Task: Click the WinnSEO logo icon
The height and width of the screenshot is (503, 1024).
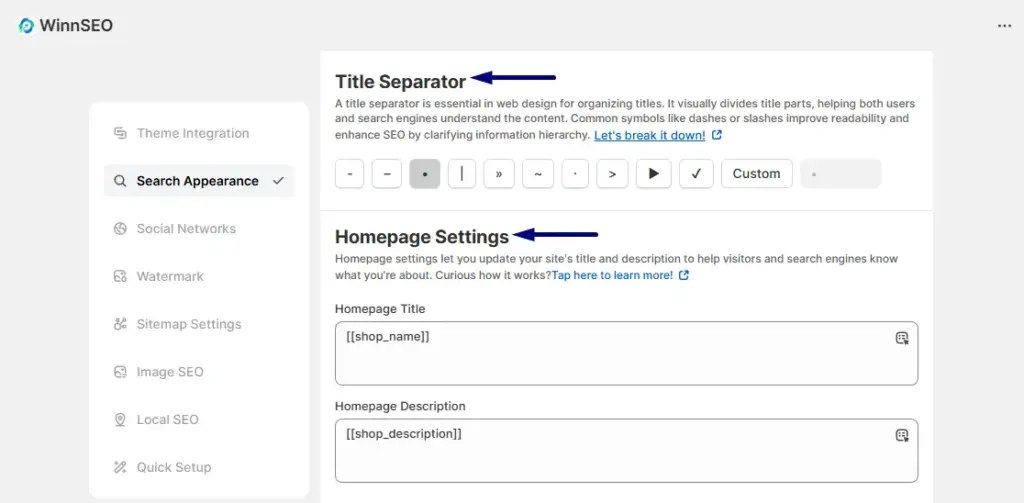Action: coord(26,25)
